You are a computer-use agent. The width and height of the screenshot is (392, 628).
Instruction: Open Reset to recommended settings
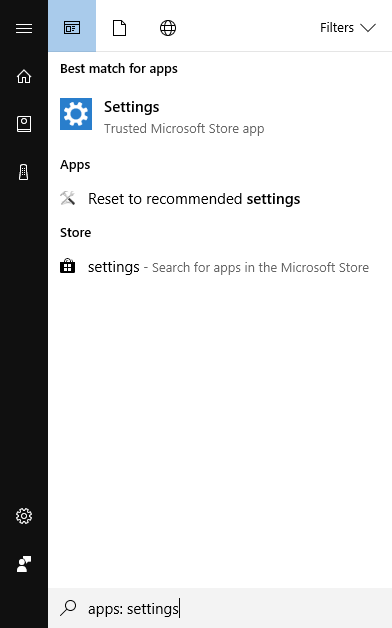219,199
